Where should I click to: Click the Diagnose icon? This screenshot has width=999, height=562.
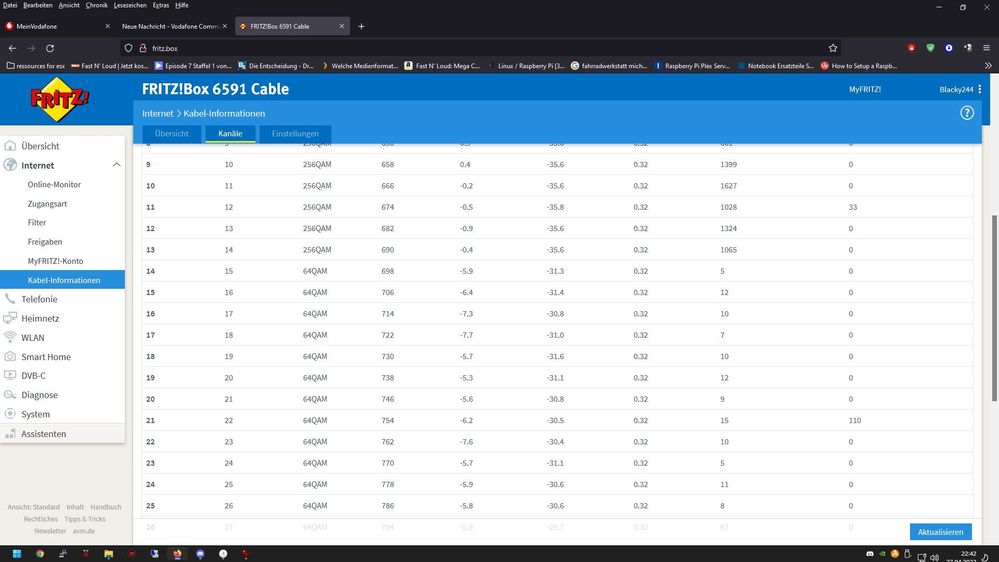pos(10,395)
